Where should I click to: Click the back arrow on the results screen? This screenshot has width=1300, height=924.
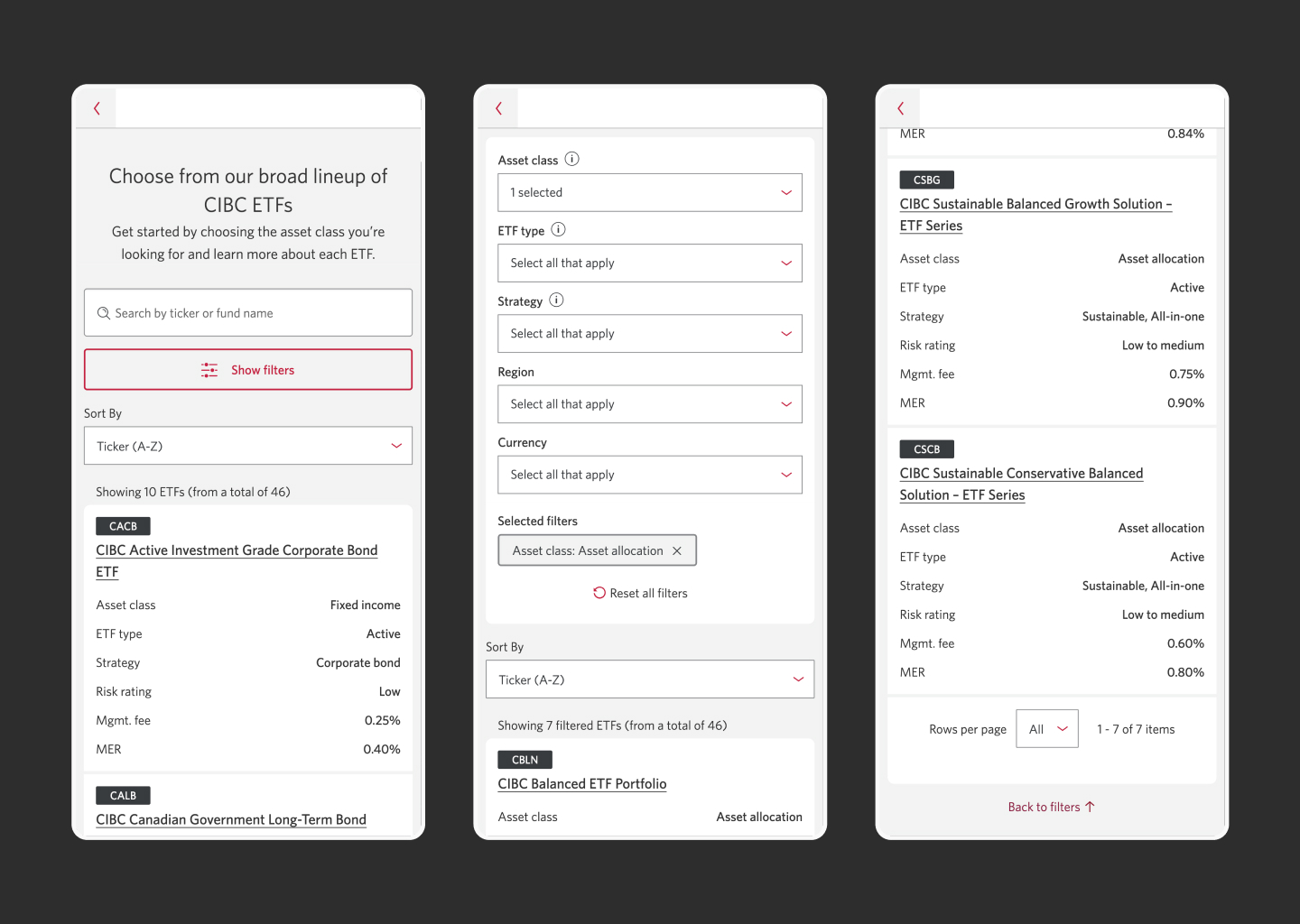pyautogui.click(x=899, y=107)
